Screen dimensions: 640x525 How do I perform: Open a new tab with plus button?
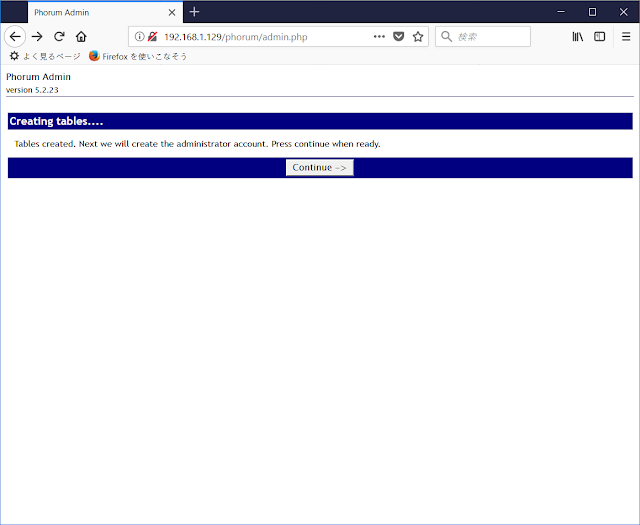click(194, 12)
